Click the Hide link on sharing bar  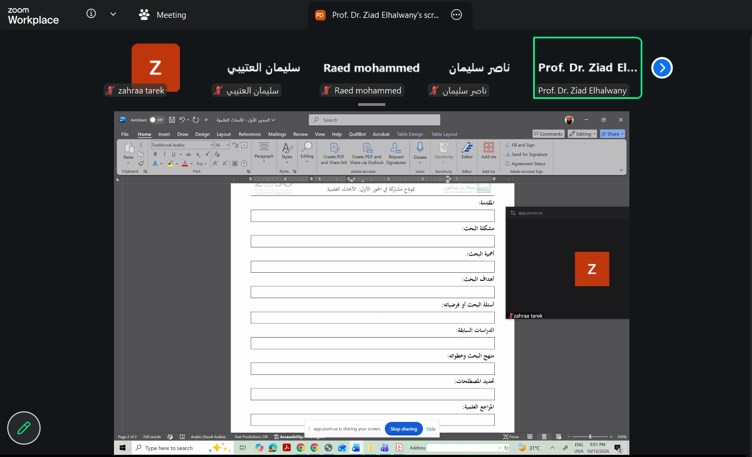coord(431,429)
